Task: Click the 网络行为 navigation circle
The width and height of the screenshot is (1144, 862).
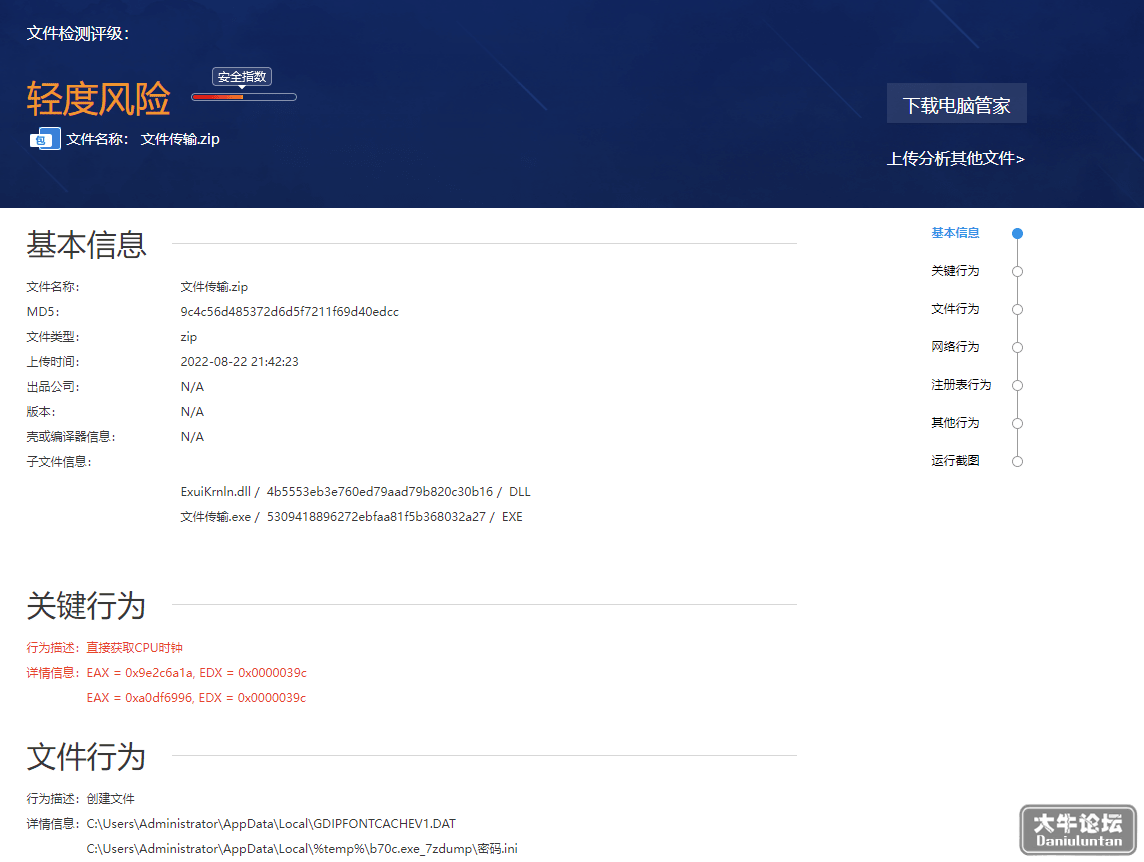Action: [x=1017, y=347]
